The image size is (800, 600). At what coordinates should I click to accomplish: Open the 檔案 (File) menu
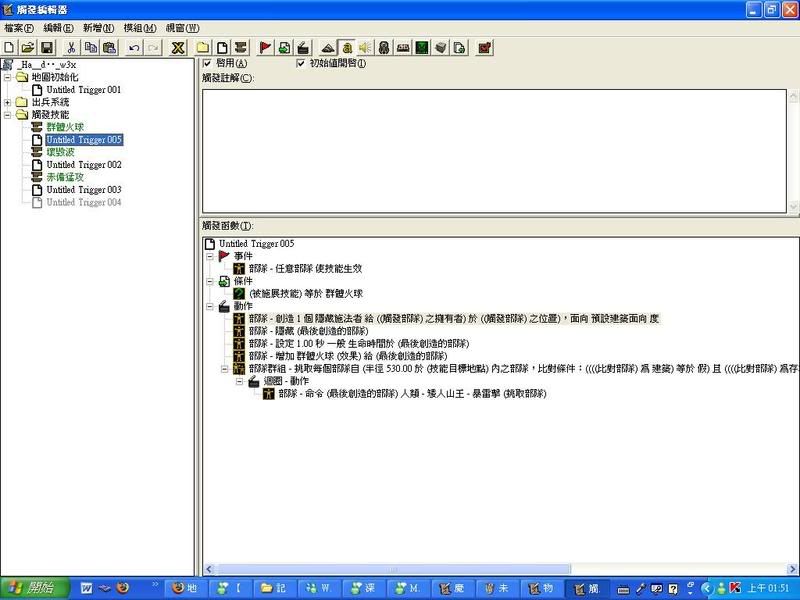tap(18, 28)
